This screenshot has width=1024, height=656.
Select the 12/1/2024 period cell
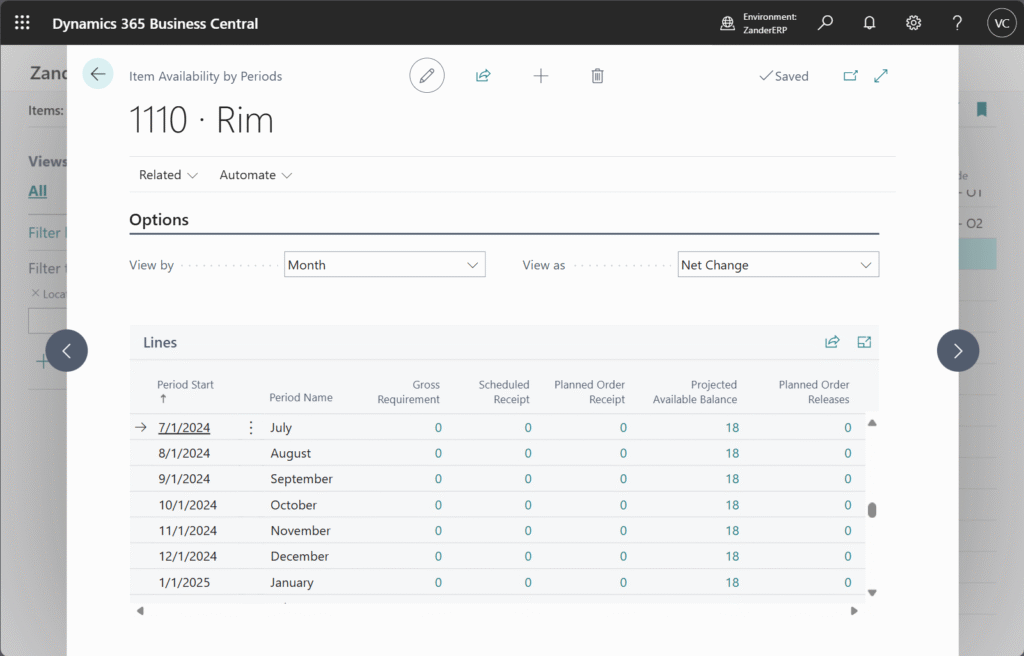click(x=187, y=556)
